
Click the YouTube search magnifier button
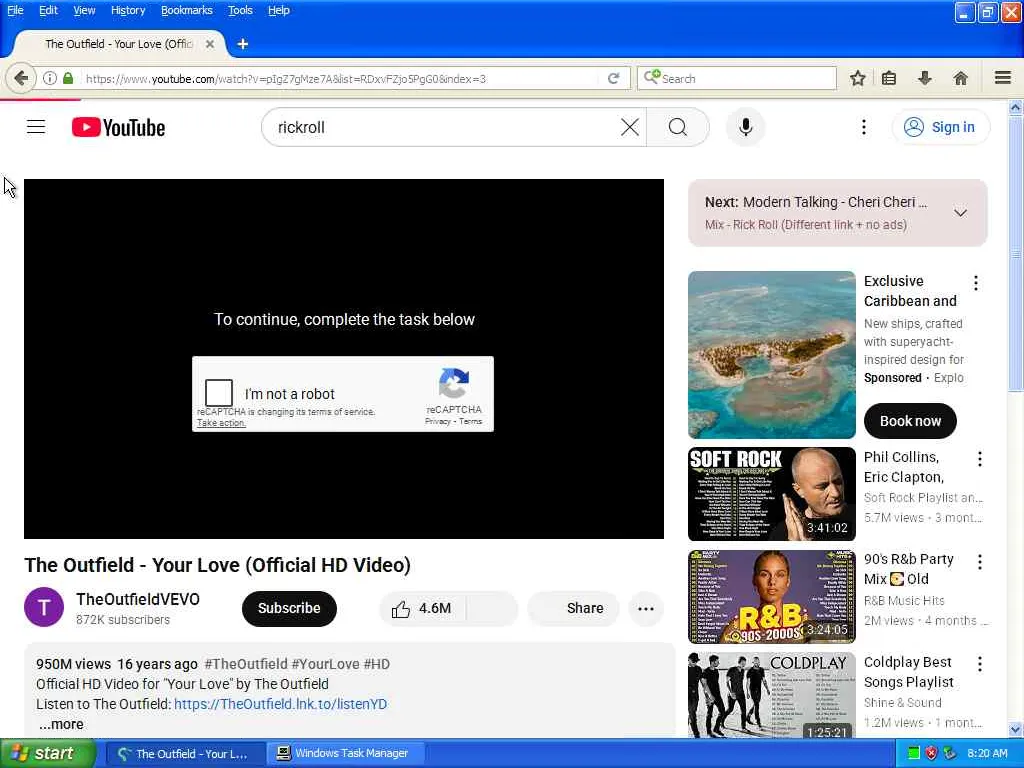click(x=678, y=127)
